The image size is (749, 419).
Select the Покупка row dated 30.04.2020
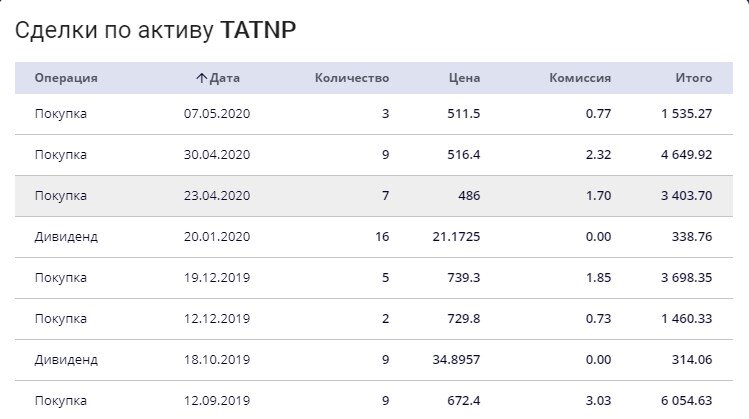(x=374, y=155)
